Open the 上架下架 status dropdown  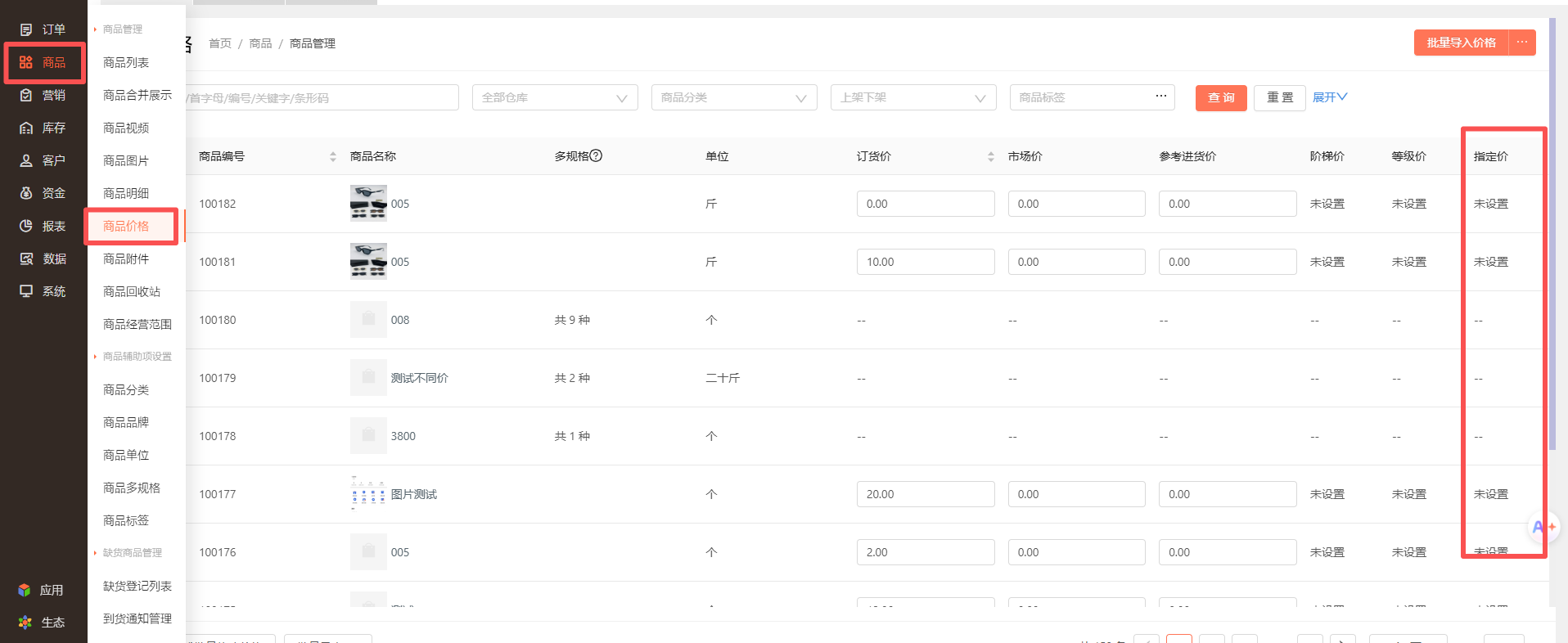[x=913, y=97]
